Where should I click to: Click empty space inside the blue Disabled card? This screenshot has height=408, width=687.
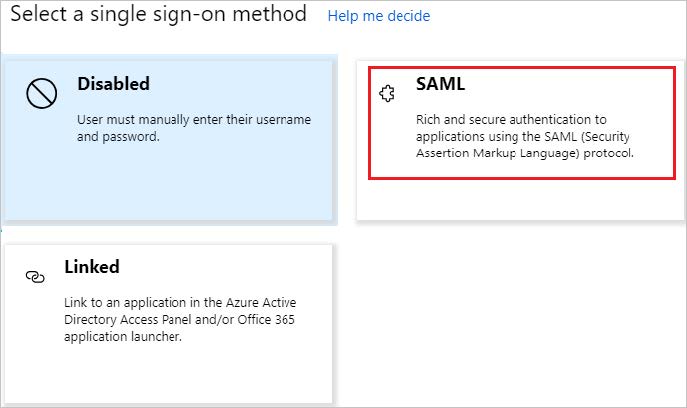170,185
